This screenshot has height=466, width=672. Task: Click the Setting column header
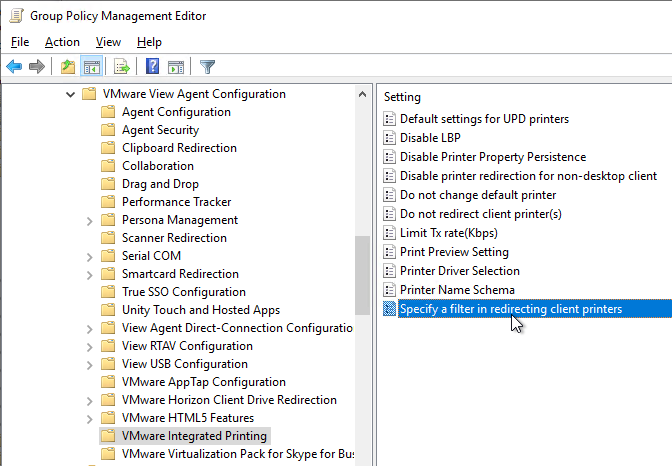point(402,97)
